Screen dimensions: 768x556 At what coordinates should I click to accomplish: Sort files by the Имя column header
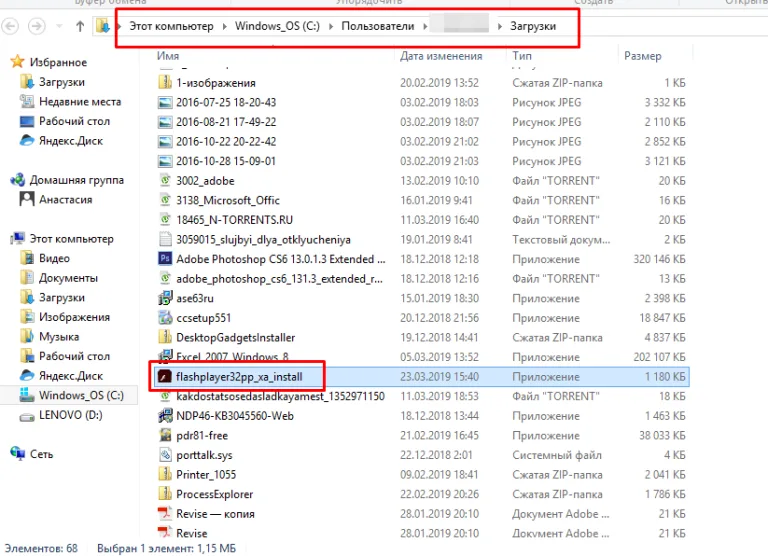point(168,56)
